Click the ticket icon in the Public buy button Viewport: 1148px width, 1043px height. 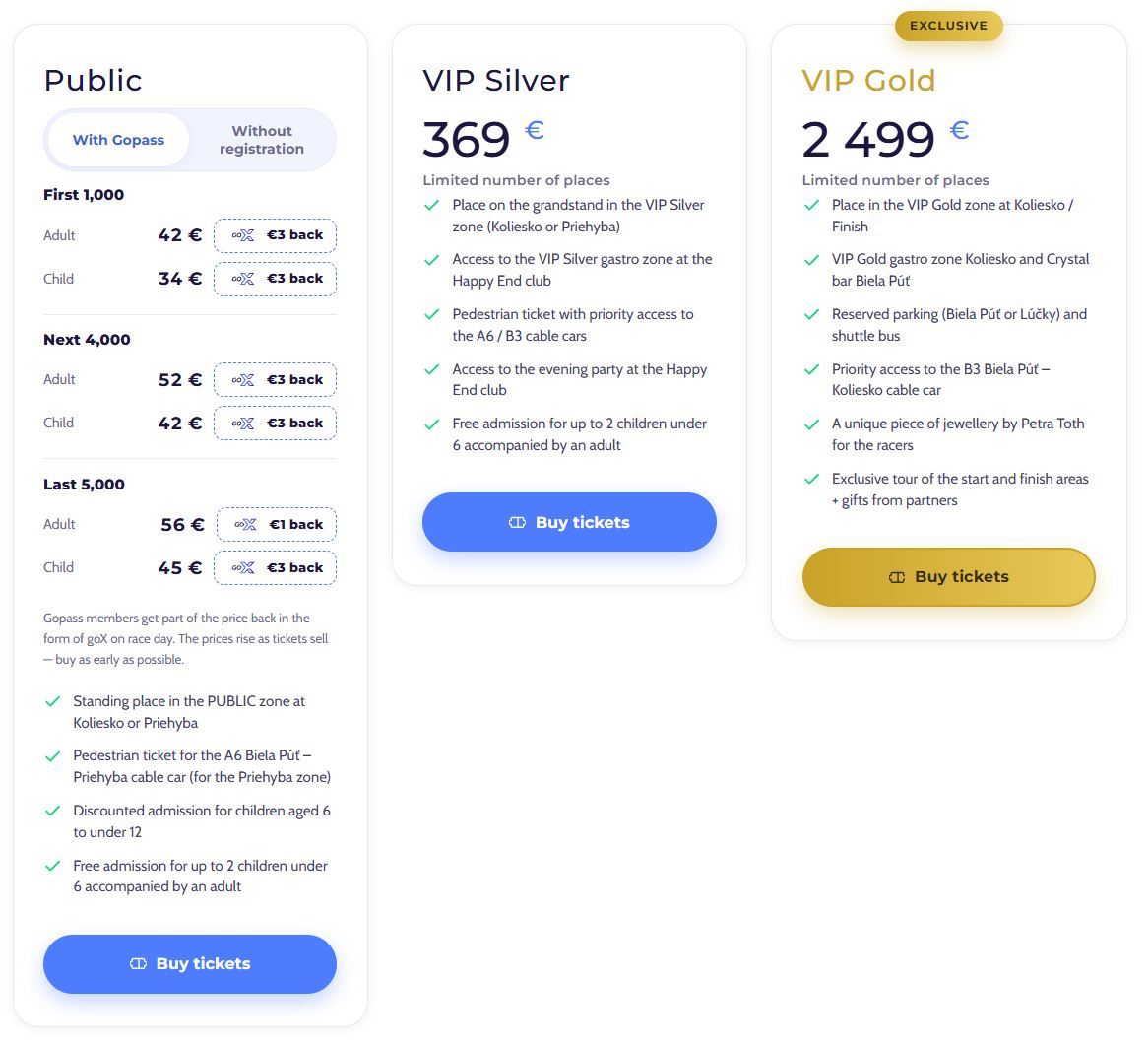click(138, 964)
